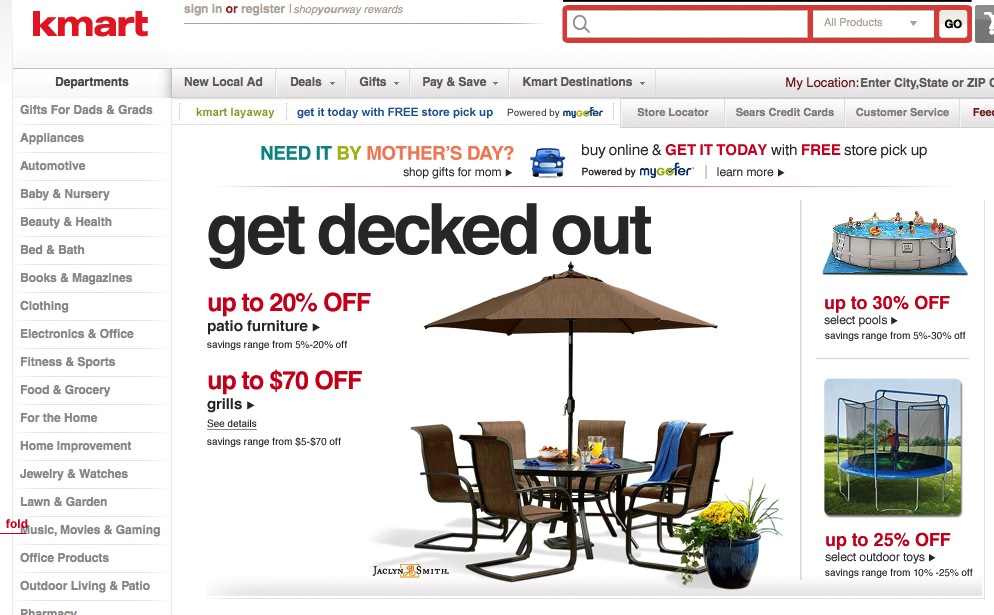
Task: Click the Jaclyn Smith brand logo
Action: tap(411, 571)
